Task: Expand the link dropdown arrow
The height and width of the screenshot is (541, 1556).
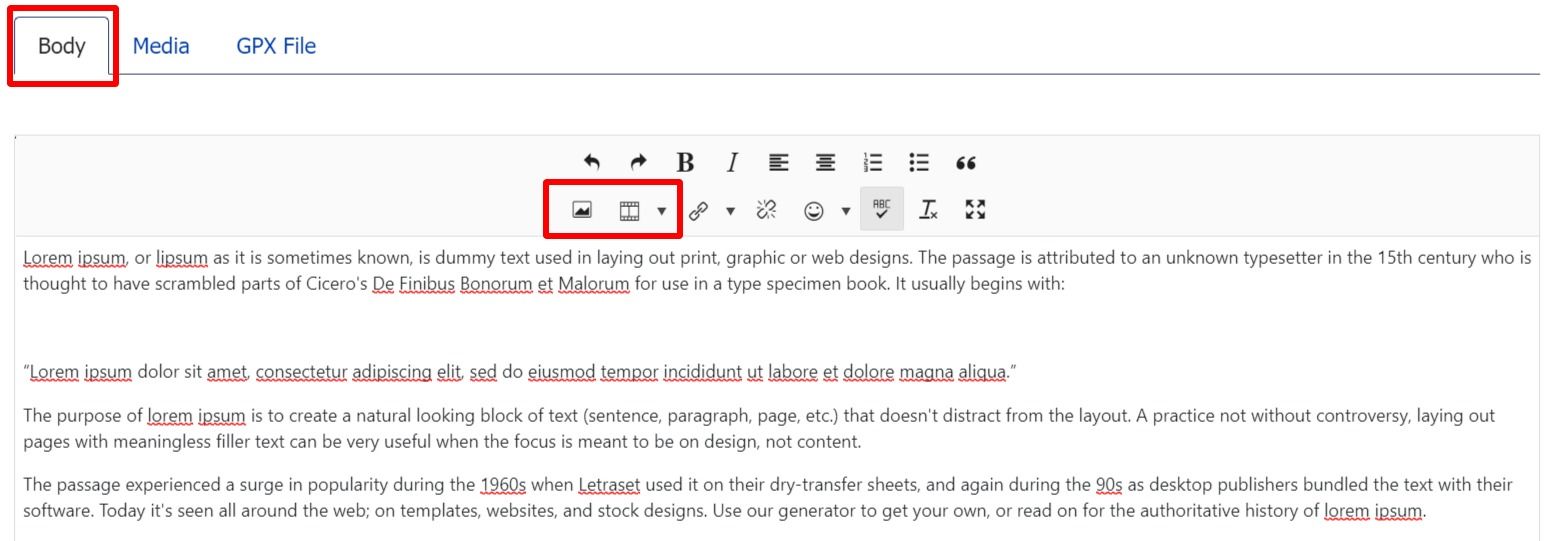Action: coord(730,210)
